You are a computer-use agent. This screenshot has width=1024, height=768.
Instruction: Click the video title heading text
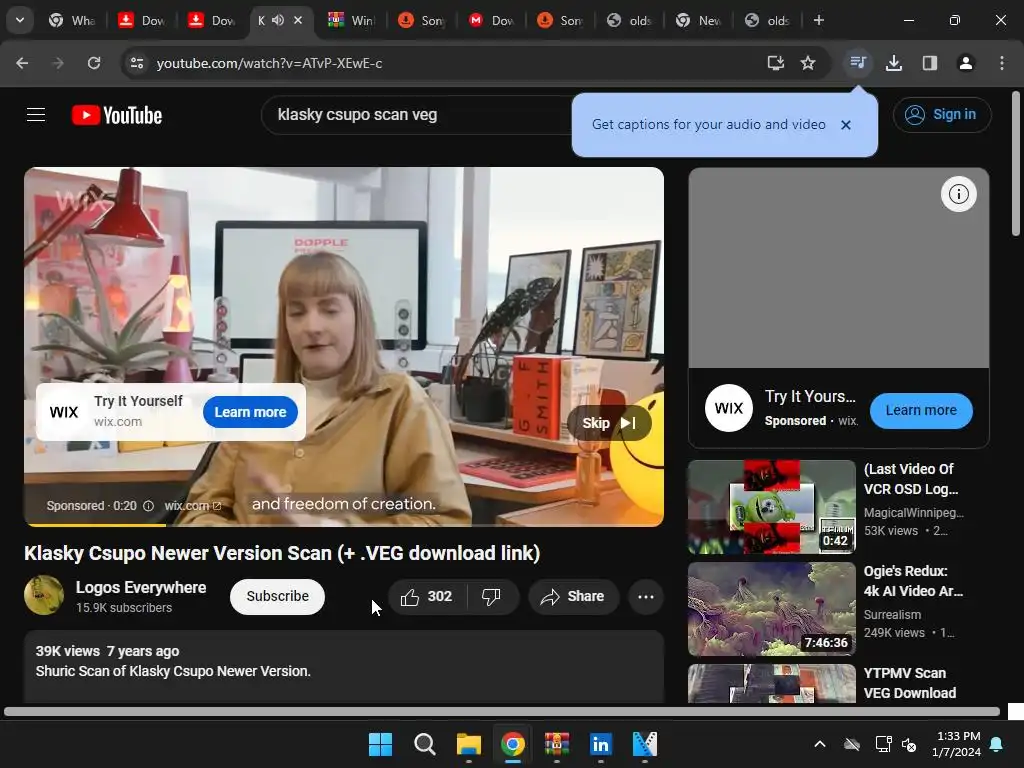282,553
